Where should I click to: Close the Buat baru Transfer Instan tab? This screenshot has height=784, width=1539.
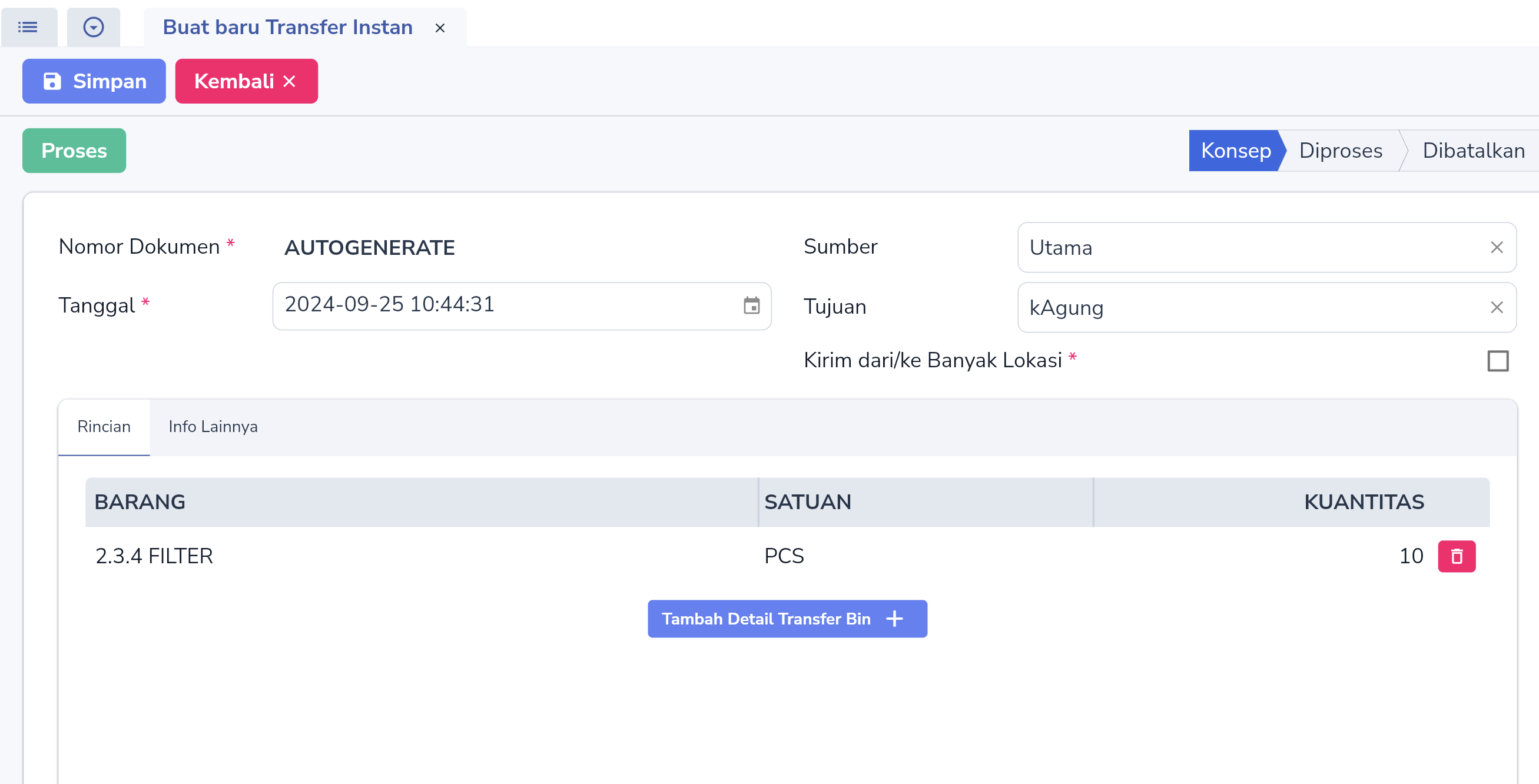click(440, 28)
